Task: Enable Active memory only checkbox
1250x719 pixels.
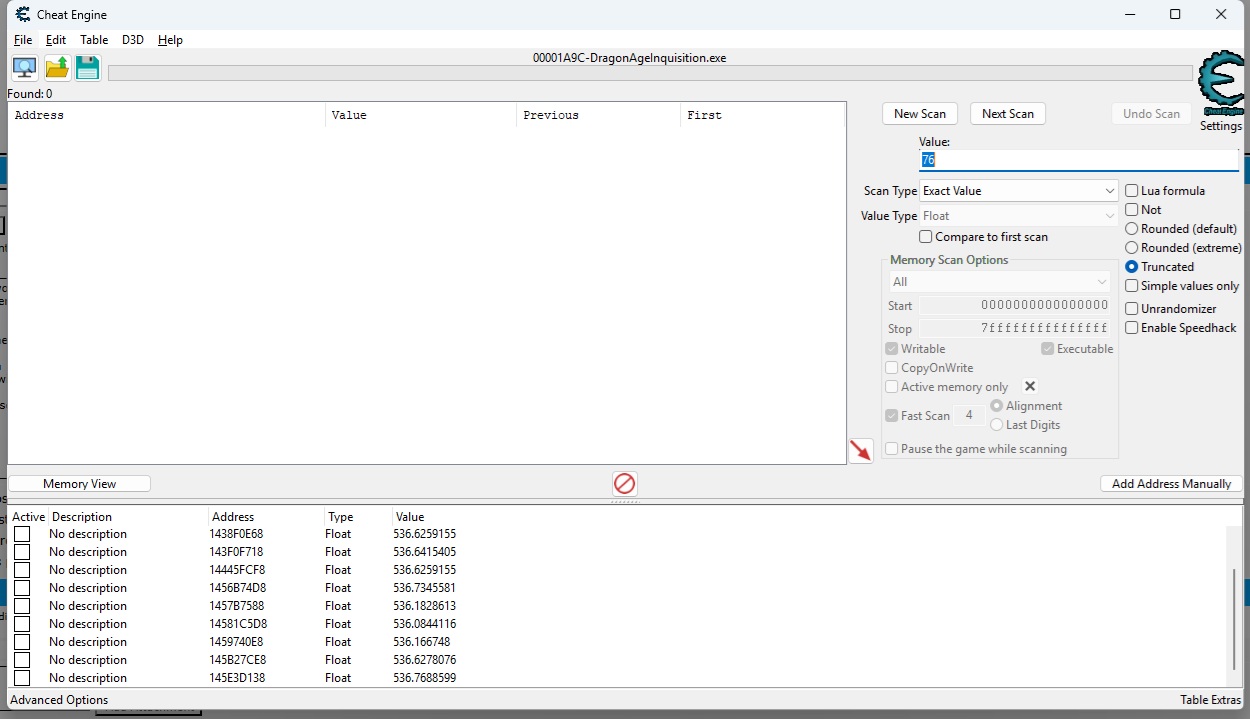Action: coord(892,387)
